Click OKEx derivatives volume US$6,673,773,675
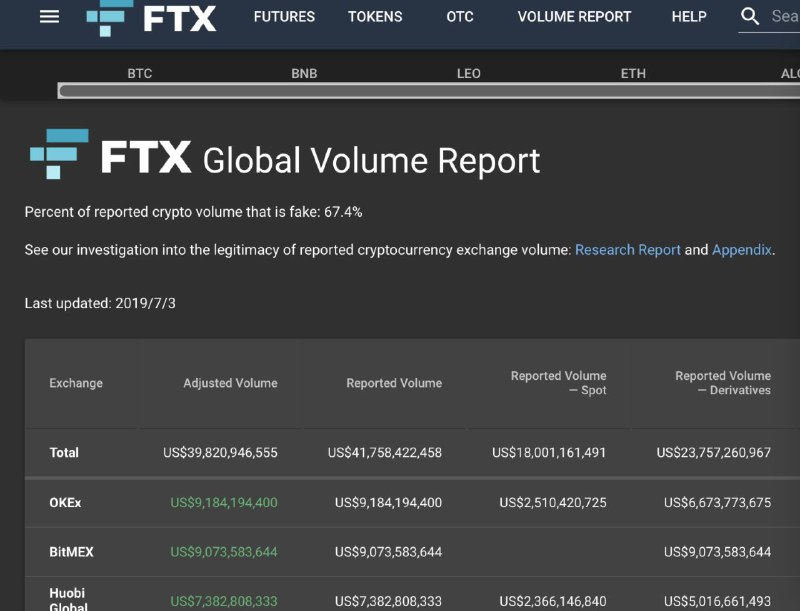800x611 pixels. tap(717, 502)
